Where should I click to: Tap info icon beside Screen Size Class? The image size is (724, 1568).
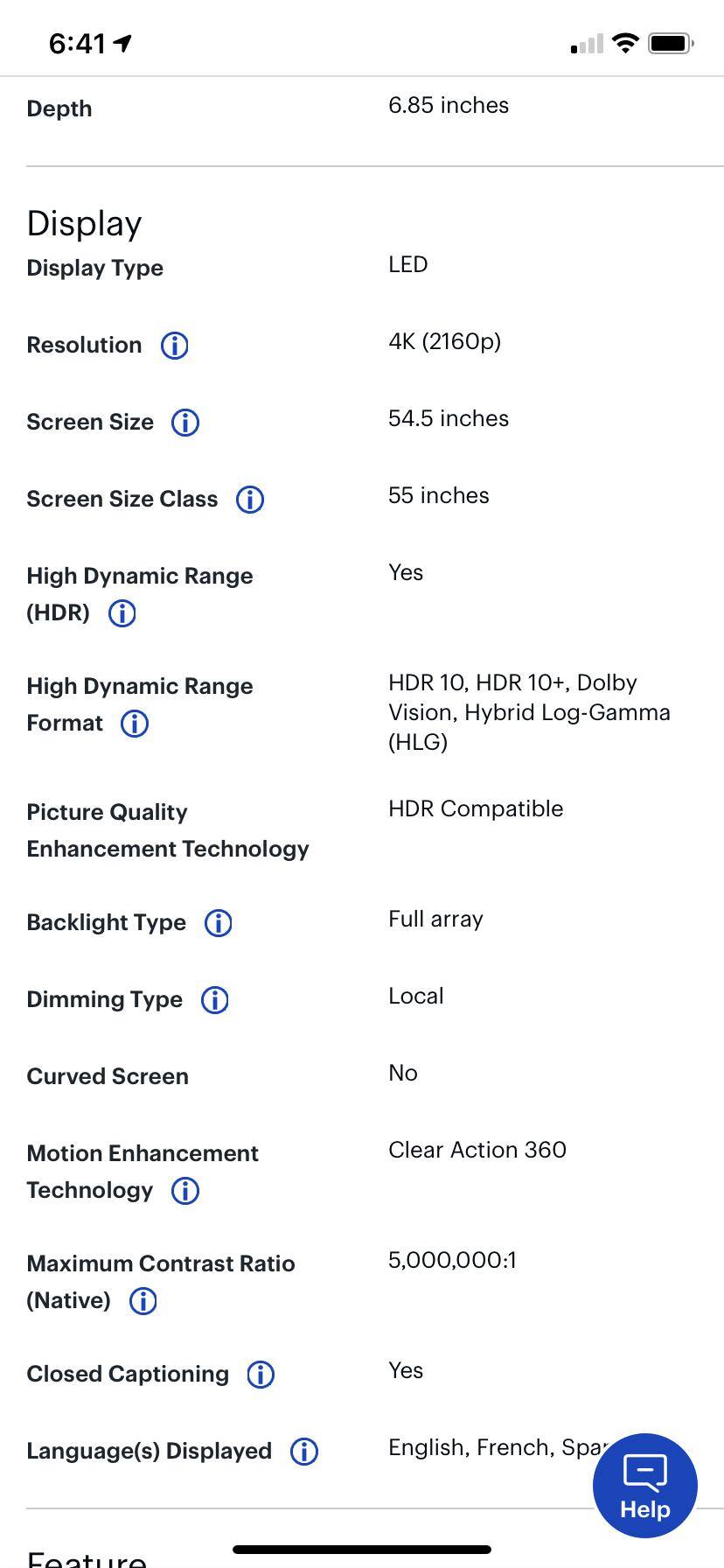click(x=250, y=500)
